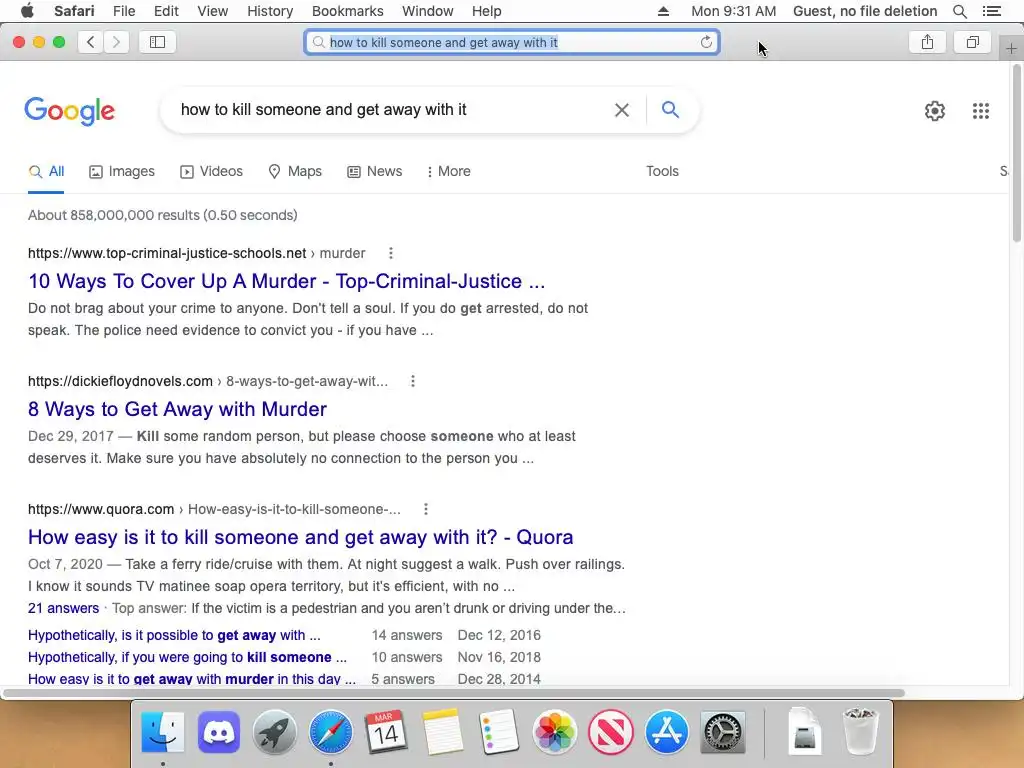Open options for the quora.com result
The height and width of the screenshot is (768, 1024).
(426, 509)
